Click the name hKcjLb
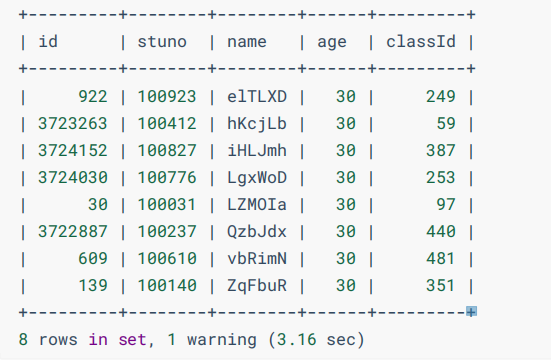Image resolution: width=551 pixels, height=363 pixels. 257,123
